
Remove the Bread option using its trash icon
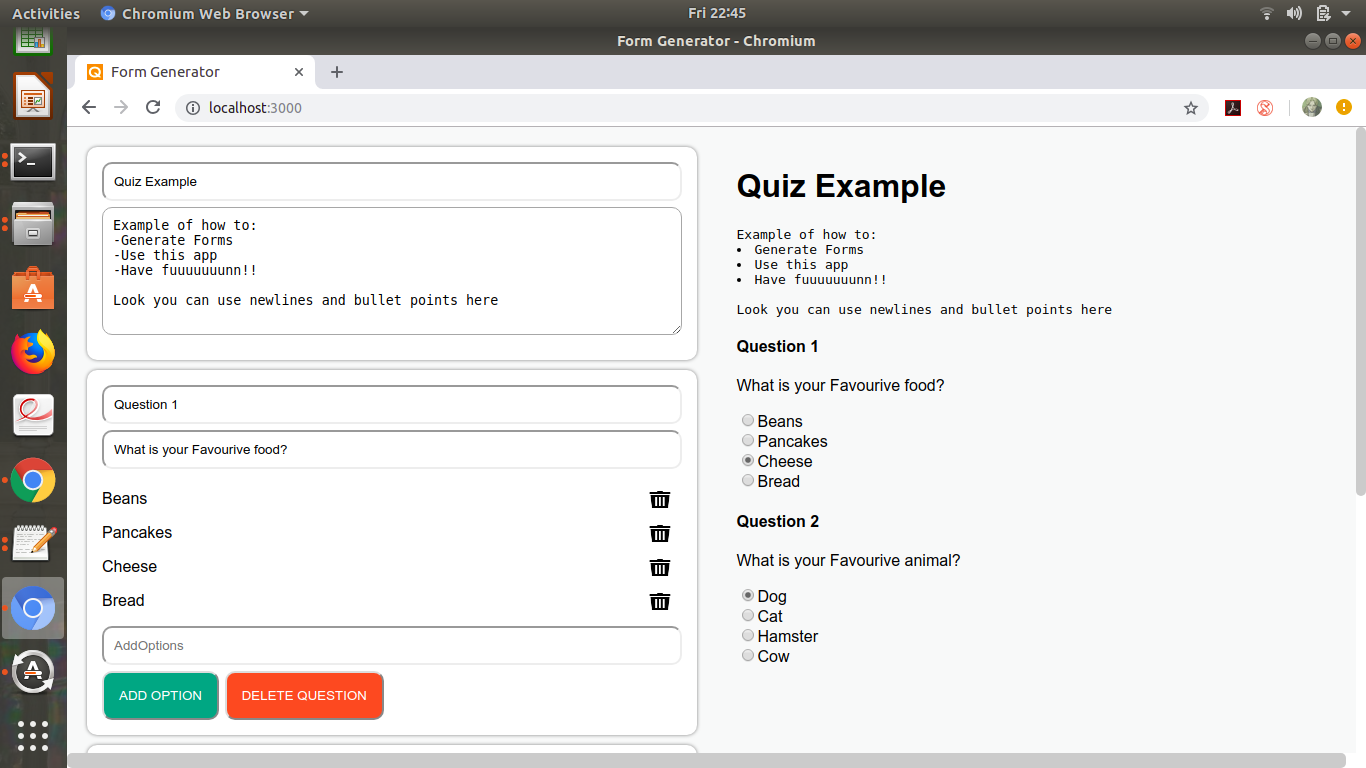point(659,601)
